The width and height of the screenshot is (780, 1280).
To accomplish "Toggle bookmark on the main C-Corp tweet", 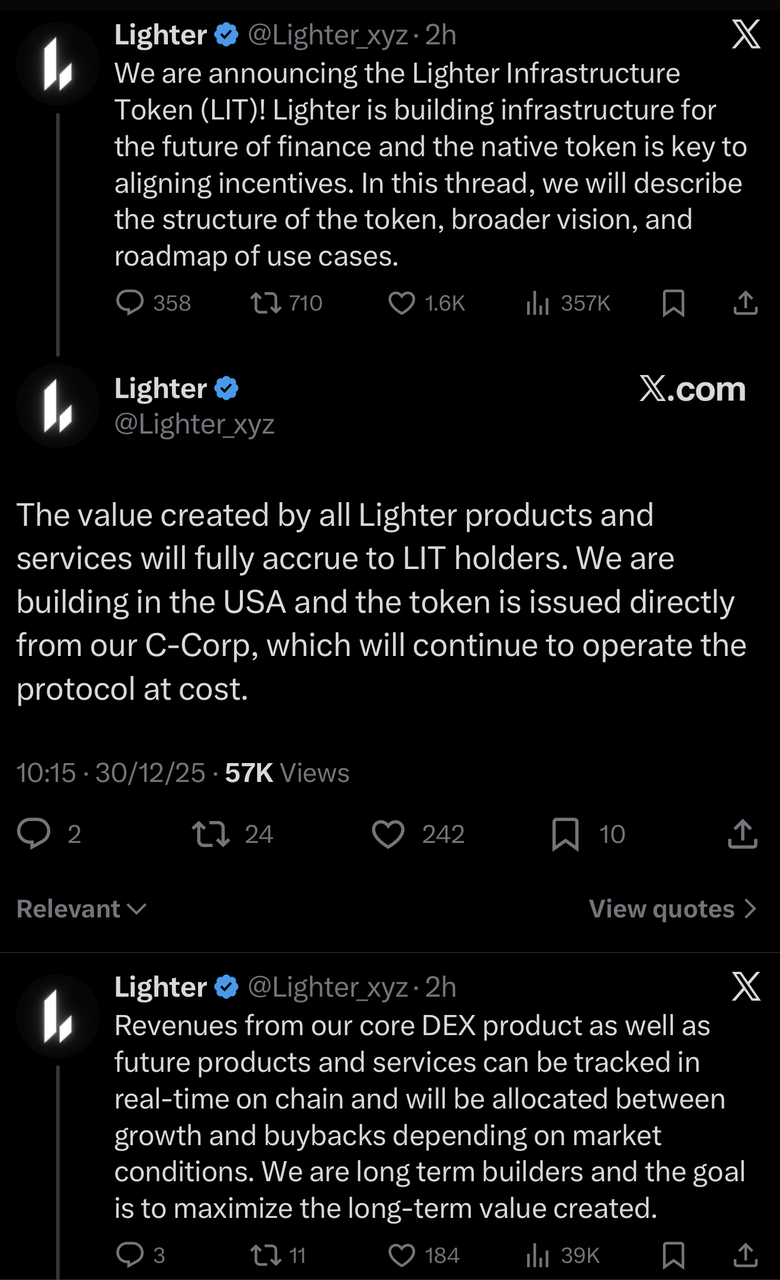I will [566, 834].
